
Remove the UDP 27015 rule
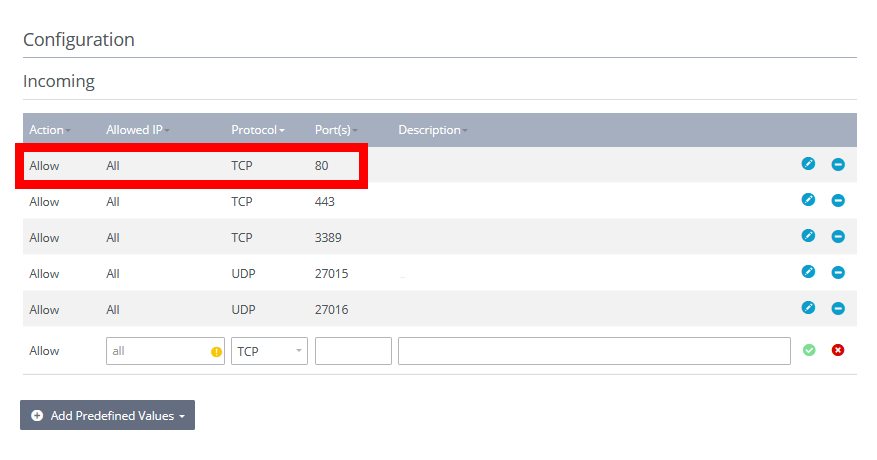pyautogui.click(x=838, y=272)
